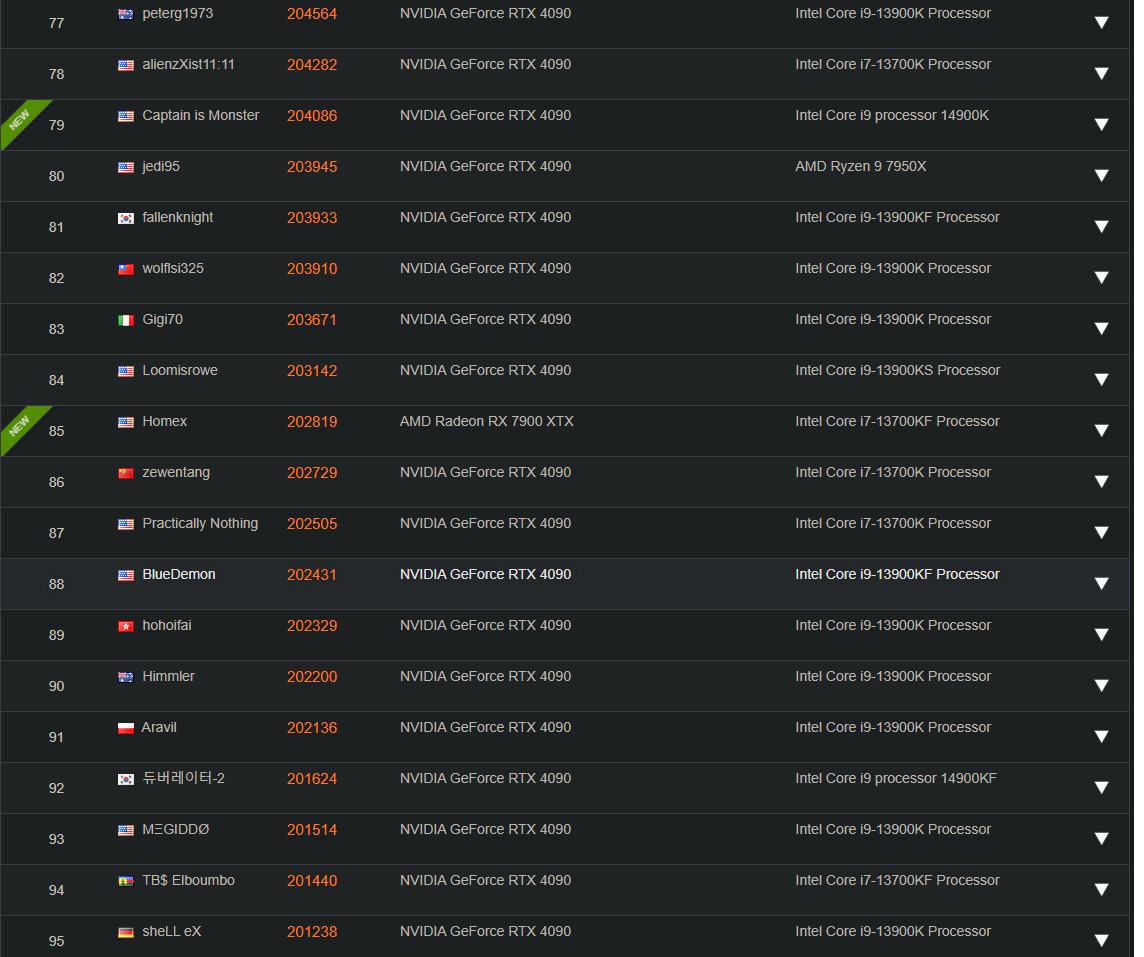Open Loomisrowe user link
Screen dimensions: 1144x957
[179, 370]
